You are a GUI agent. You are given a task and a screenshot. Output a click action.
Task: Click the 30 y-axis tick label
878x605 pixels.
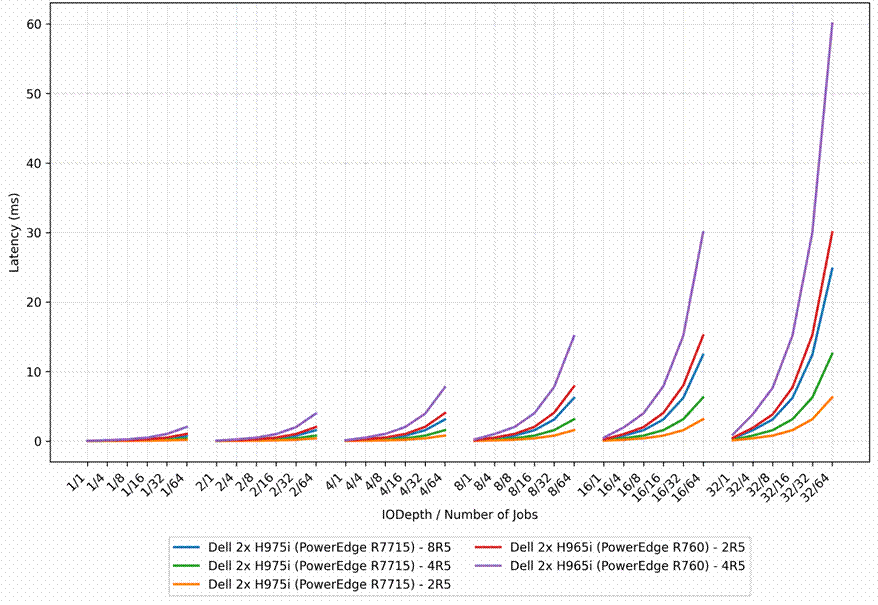coord(34,233)
